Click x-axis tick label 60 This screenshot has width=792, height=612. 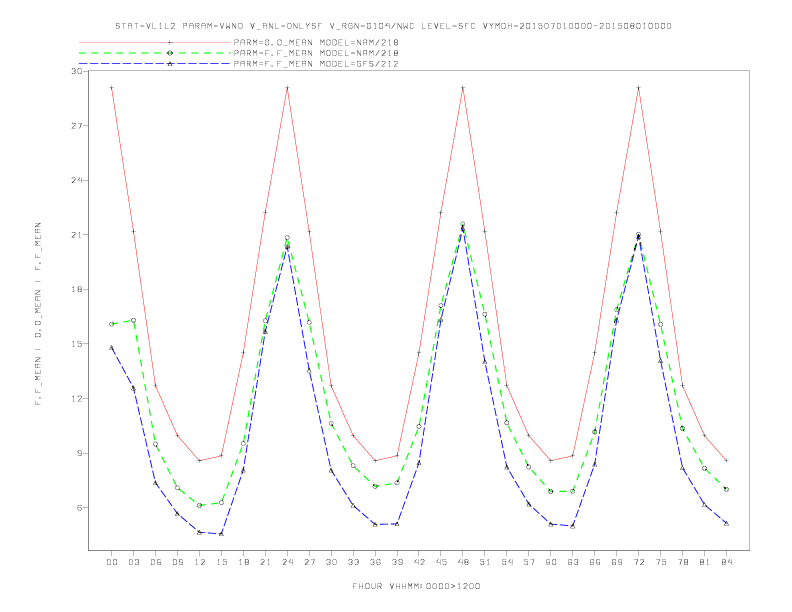[551, 562]
